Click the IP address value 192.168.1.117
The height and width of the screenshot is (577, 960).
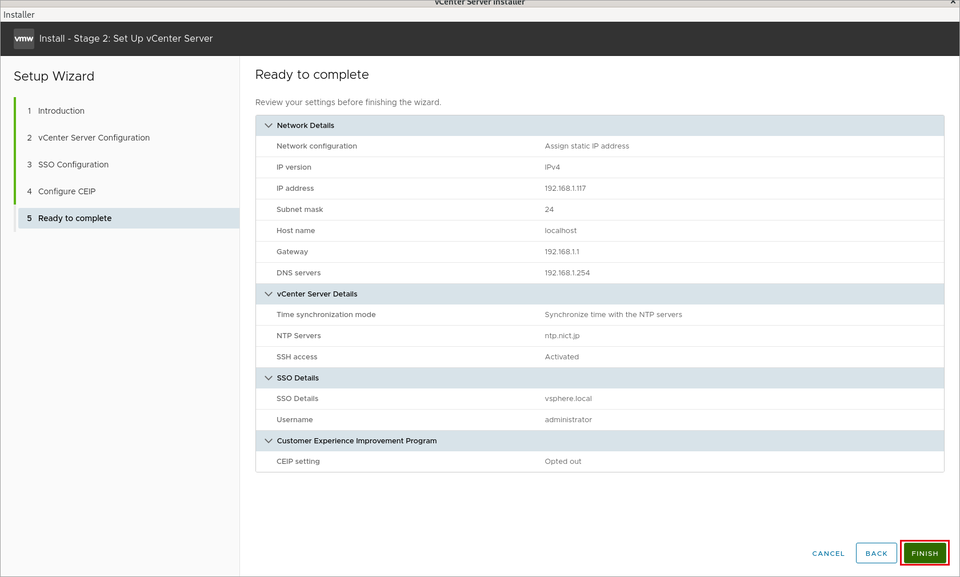(565, 189)
